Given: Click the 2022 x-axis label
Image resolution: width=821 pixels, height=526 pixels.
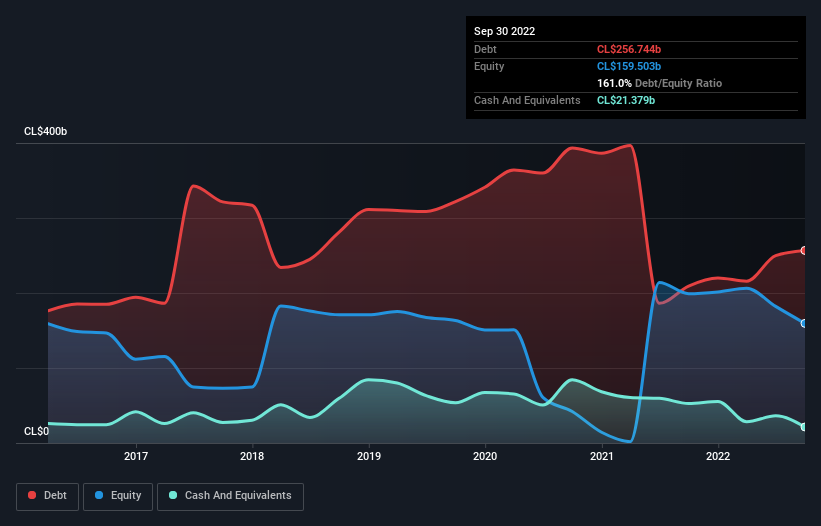Looking at the screenshot, I should (718, 456).
